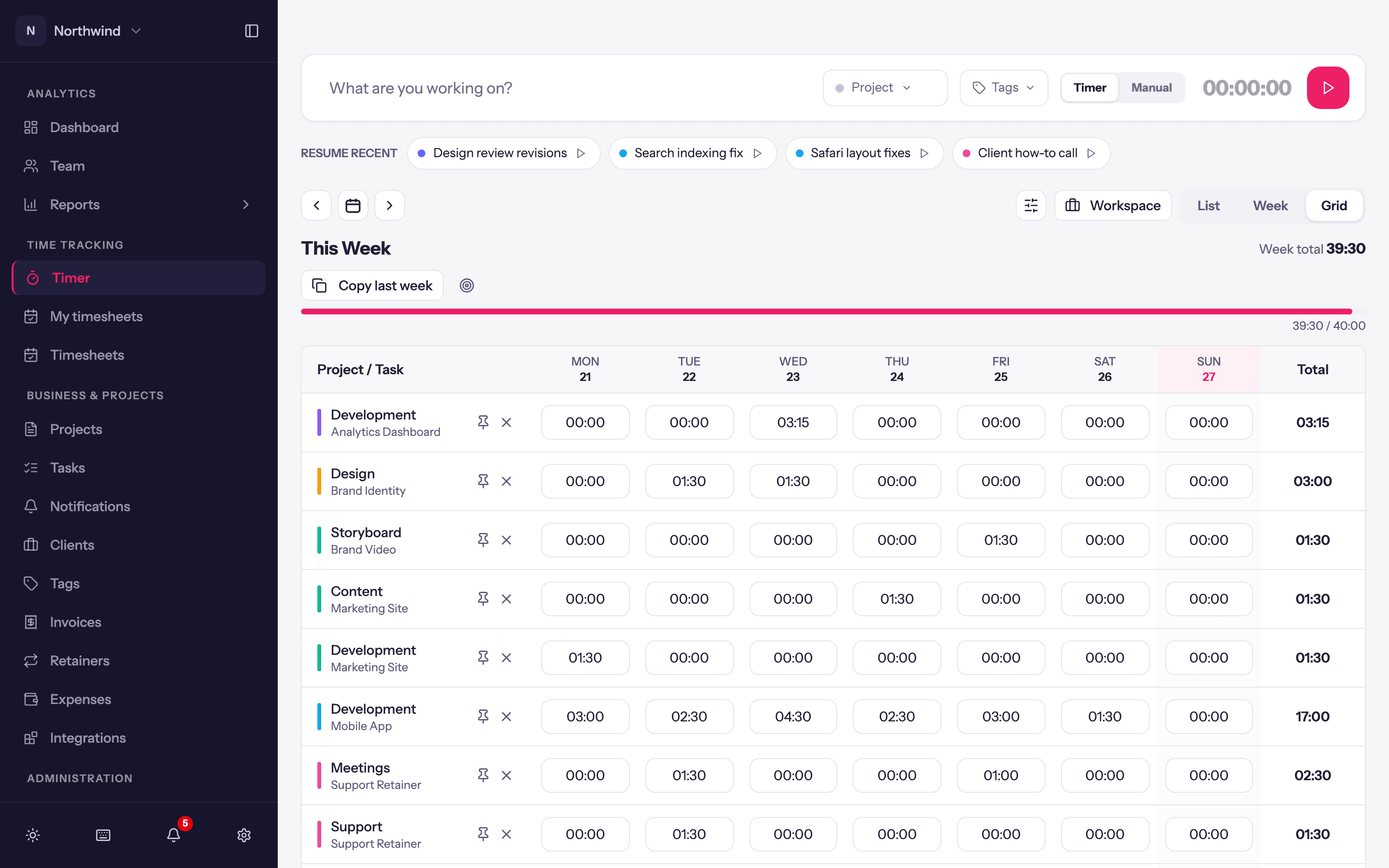The height and width of the screenshot is (868, 1389).
Task: Open the filter settings sliders icon
Action: coord(1031,205)
